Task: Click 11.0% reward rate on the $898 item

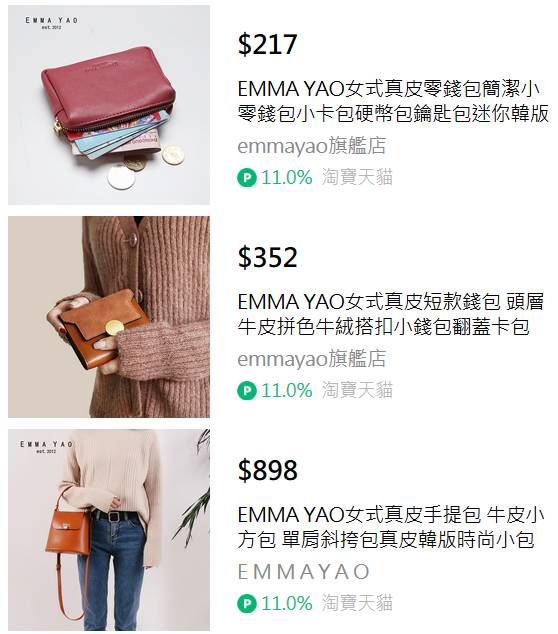Action: pos(287,604)
